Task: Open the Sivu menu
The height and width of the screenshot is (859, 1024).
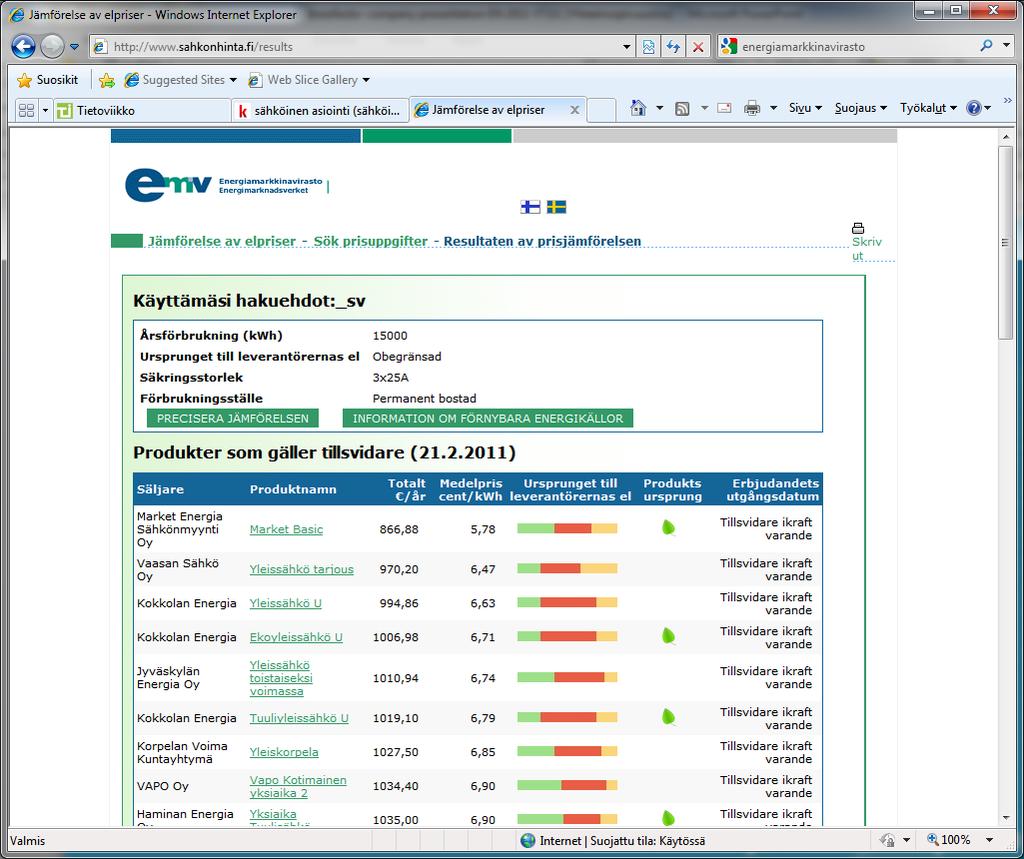Action: click(x=805, y=108)
